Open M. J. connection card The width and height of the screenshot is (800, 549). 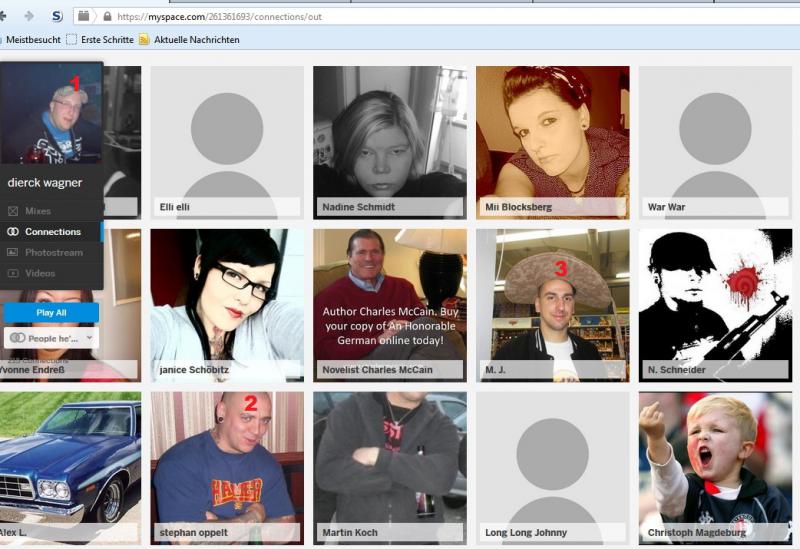553,305
